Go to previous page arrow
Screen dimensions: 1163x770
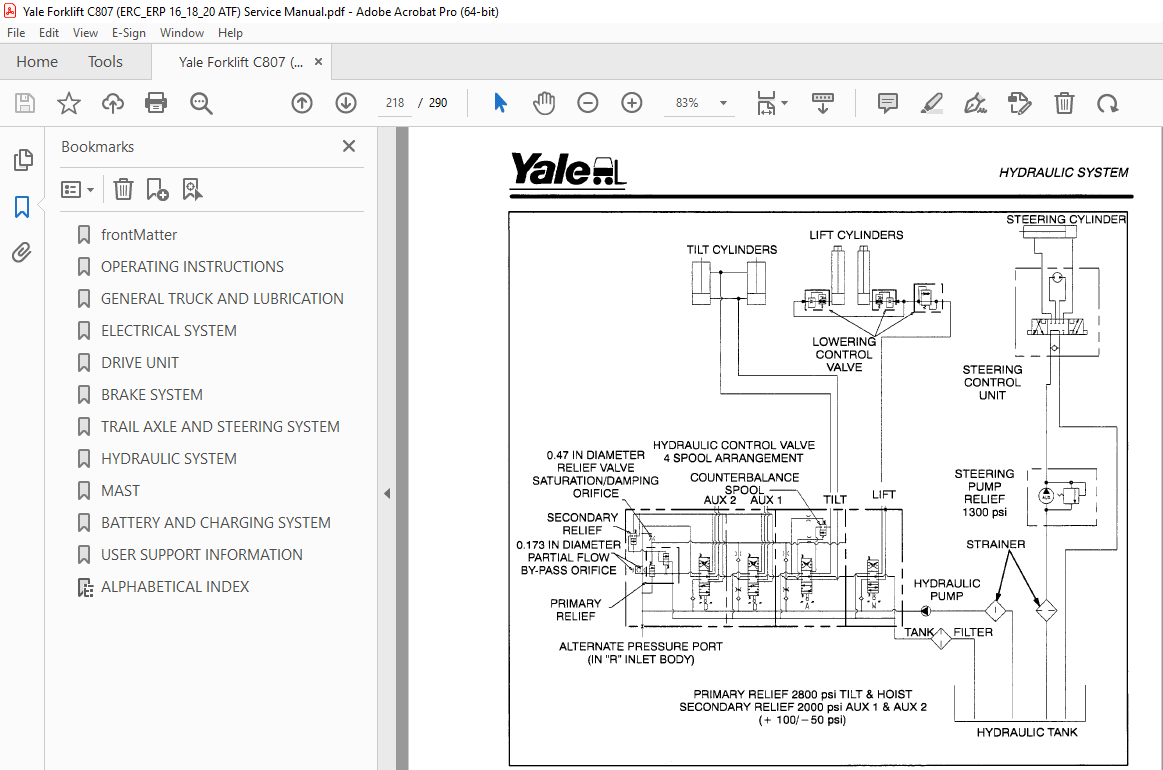[x=302, y=103]
